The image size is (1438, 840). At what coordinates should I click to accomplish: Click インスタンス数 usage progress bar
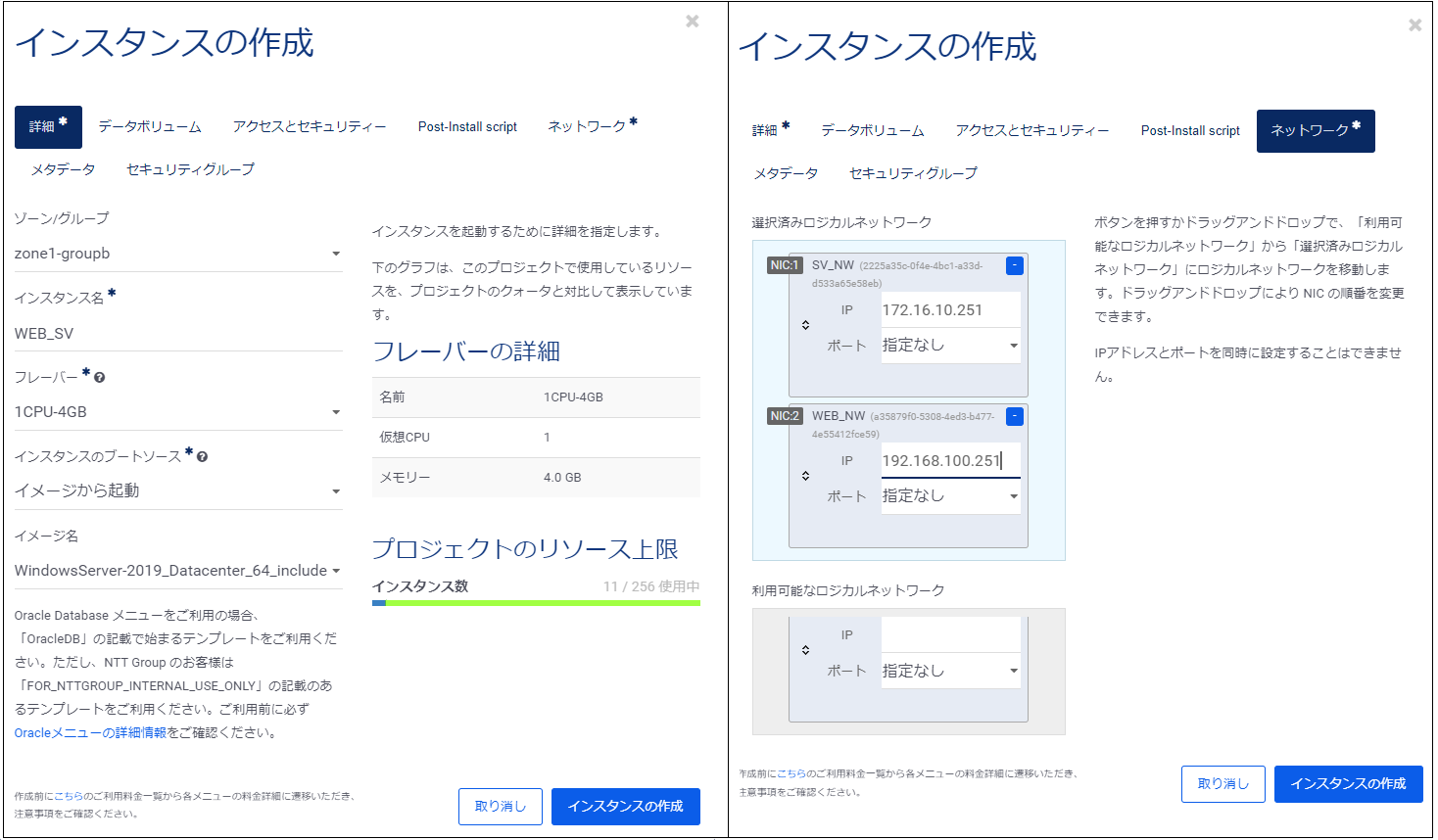click(536, 603)
